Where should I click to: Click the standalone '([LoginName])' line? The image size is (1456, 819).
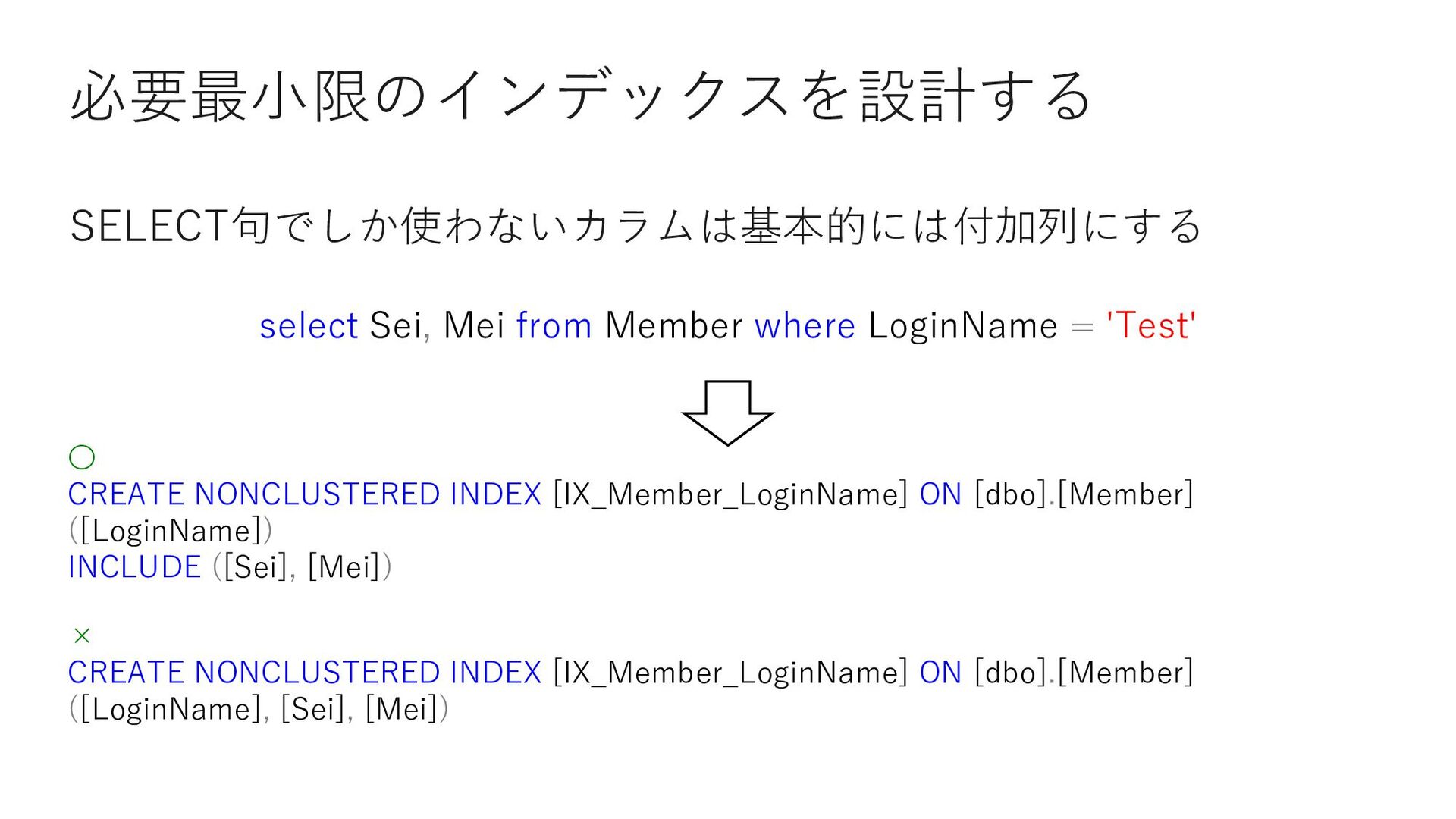[x=171, y=531]
